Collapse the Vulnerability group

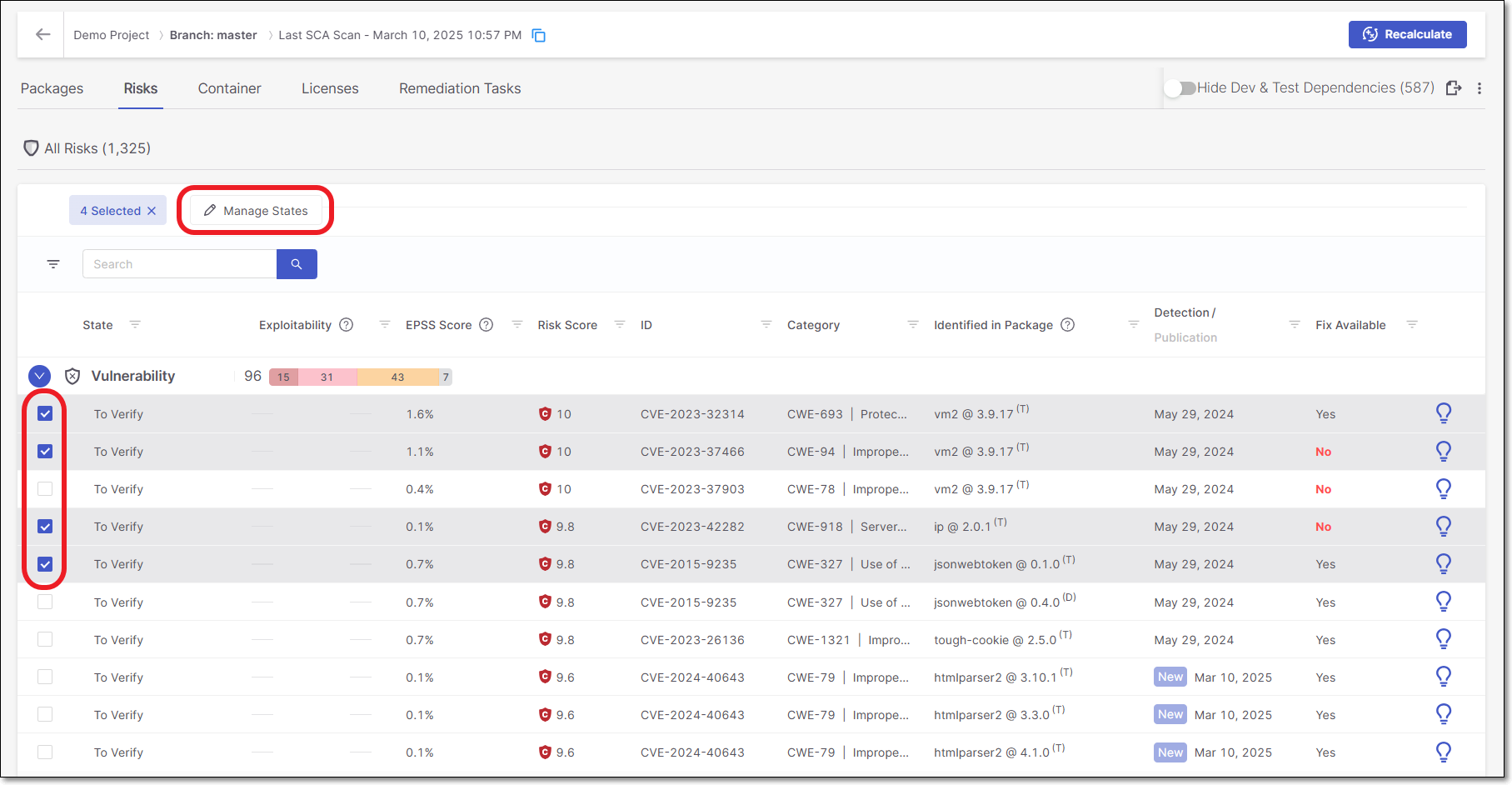39,376
